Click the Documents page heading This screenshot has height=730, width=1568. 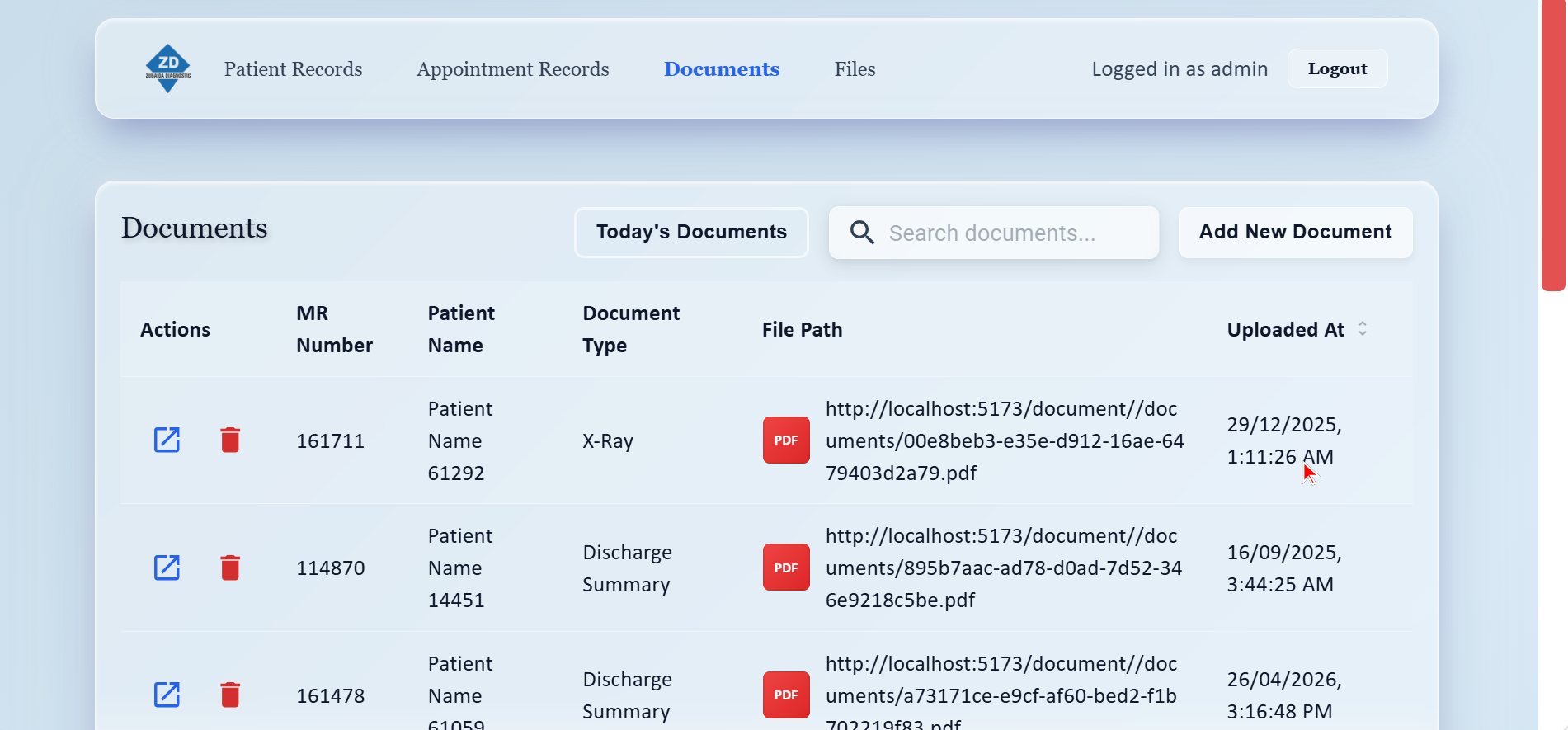click(195, 228)
